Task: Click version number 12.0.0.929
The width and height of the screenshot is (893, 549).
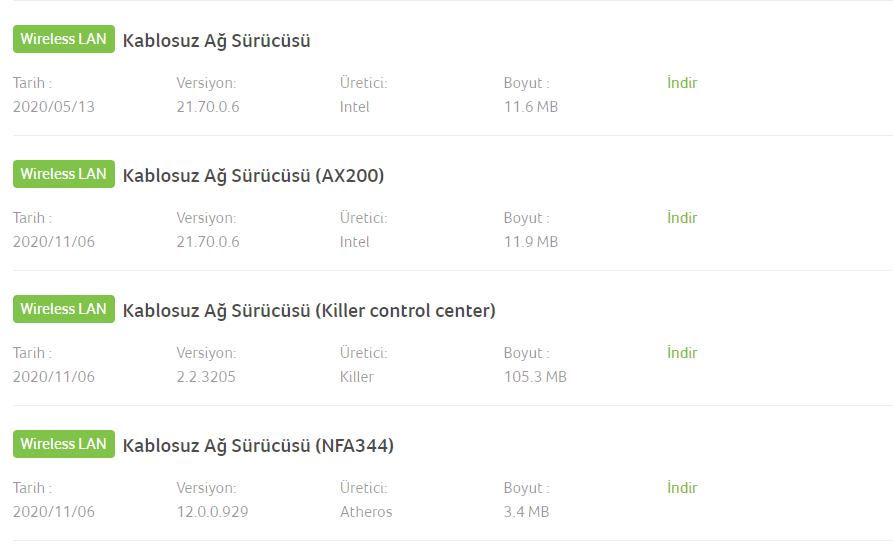Action: 212,512
